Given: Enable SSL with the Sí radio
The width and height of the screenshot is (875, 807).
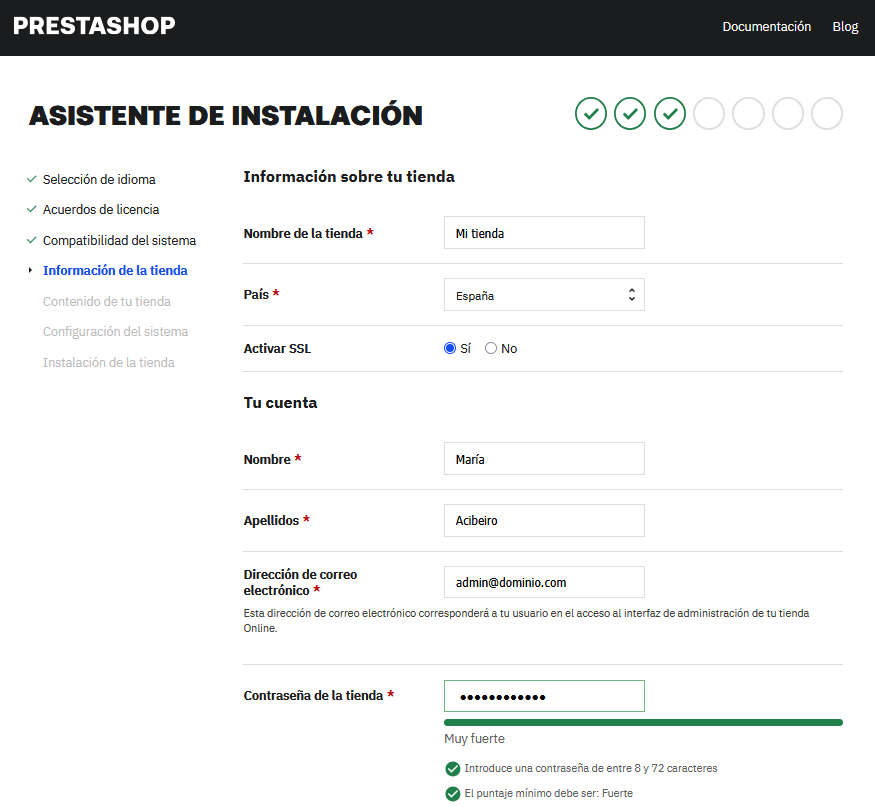Looking at the screenshot, I should coord(450,348).
